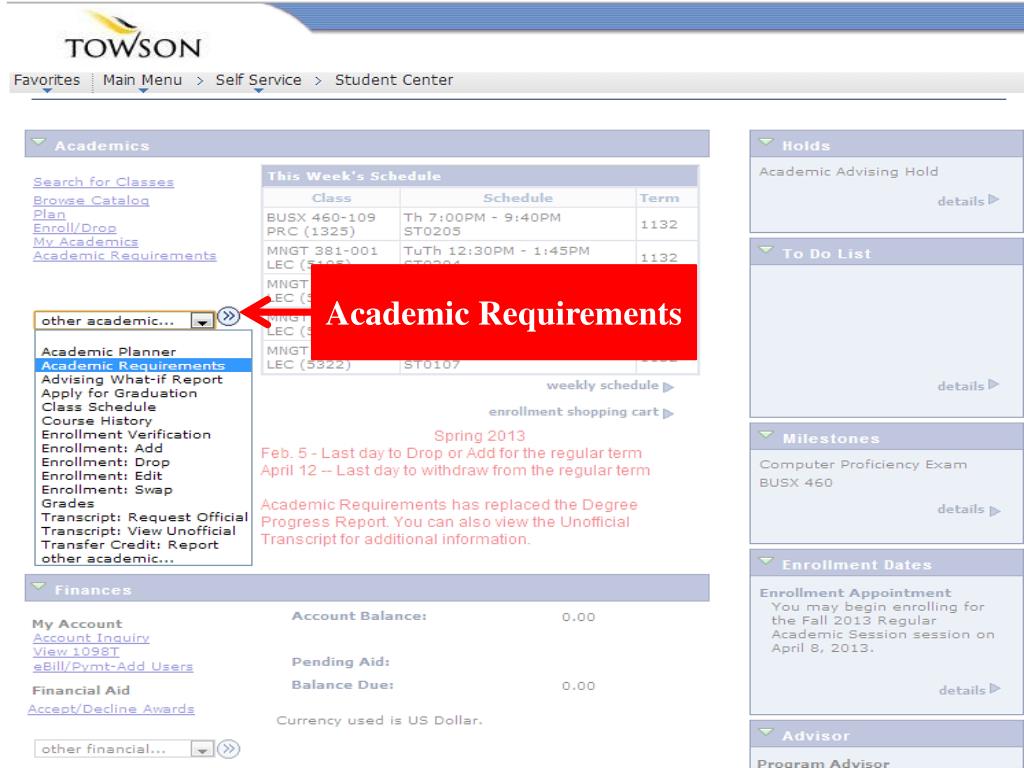
Task: Select Enrollment: Edit option
Action: pos(143,475)
